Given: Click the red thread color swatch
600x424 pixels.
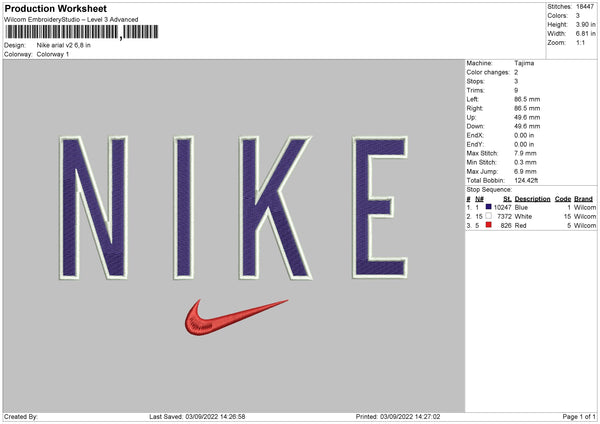Looking at the screenshot, I should (488, 225).
